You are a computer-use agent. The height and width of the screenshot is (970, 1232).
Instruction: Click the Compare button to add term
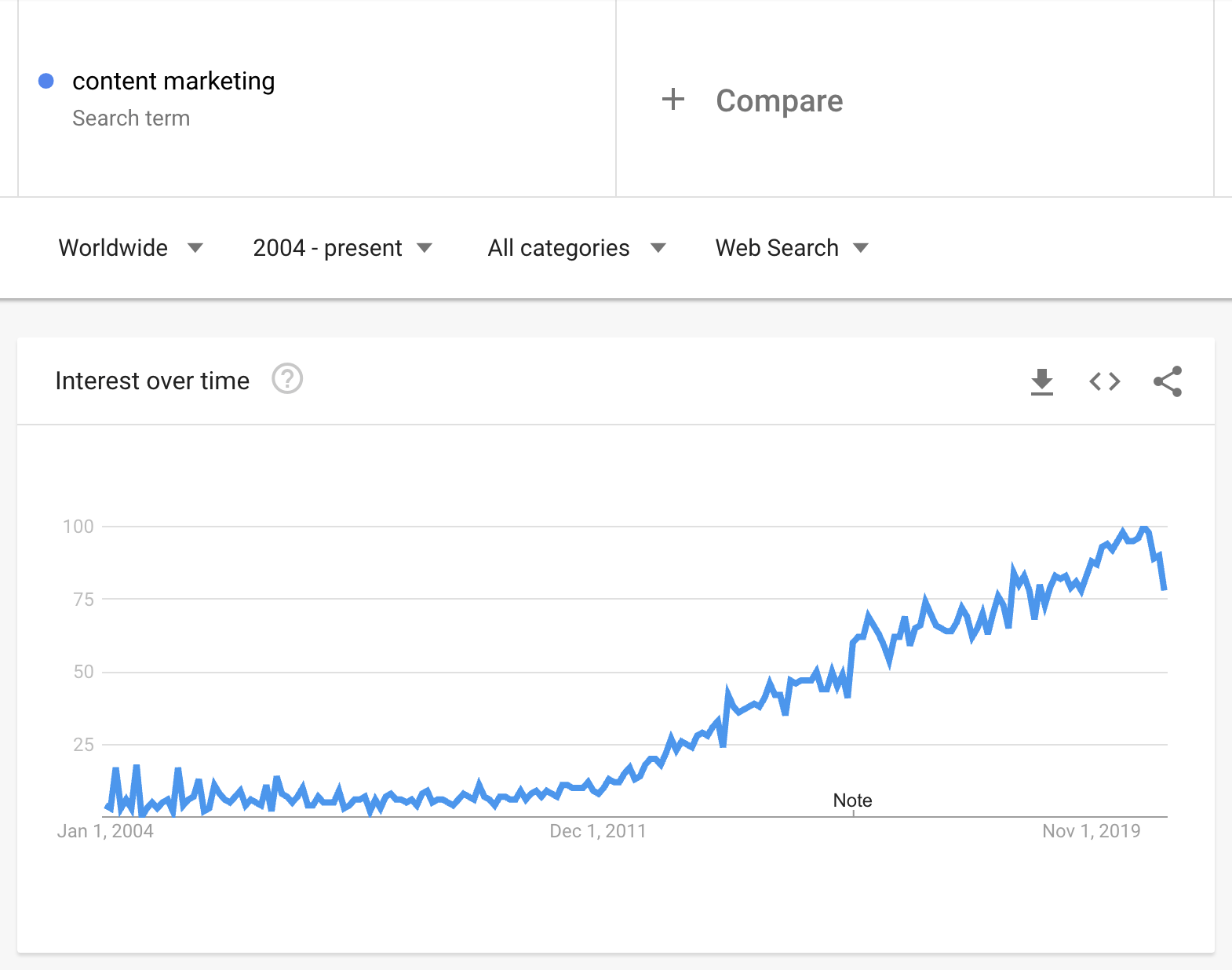point(778,100)
